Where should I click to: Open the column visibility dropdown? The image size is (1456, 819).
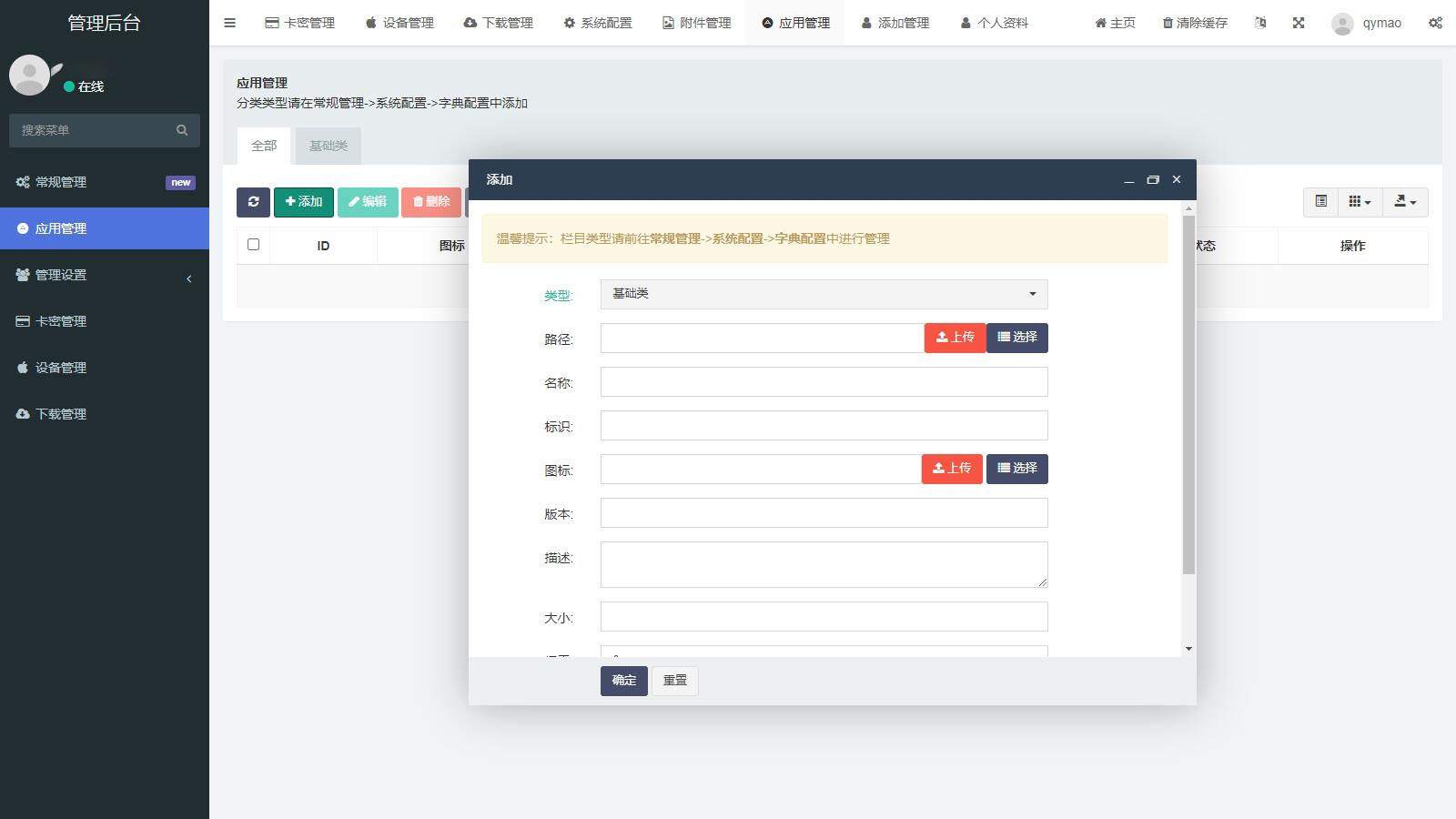tap(1360, 202)
